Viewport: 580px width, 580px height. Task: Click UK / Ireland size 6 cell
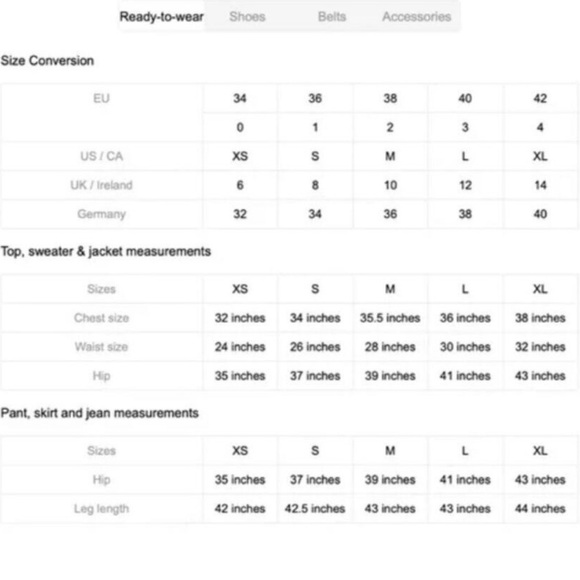point(240,185)
